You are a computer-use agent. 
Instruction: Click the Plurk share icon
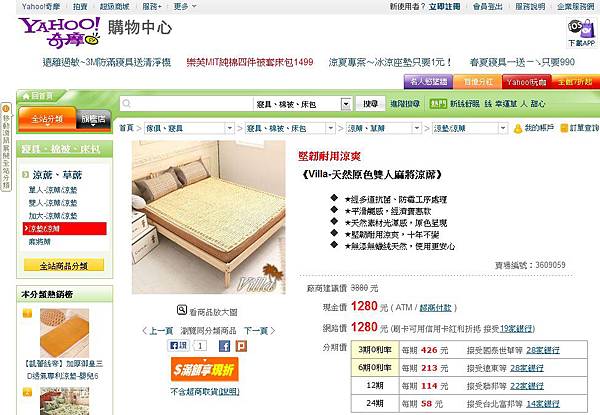pos(241,347)
